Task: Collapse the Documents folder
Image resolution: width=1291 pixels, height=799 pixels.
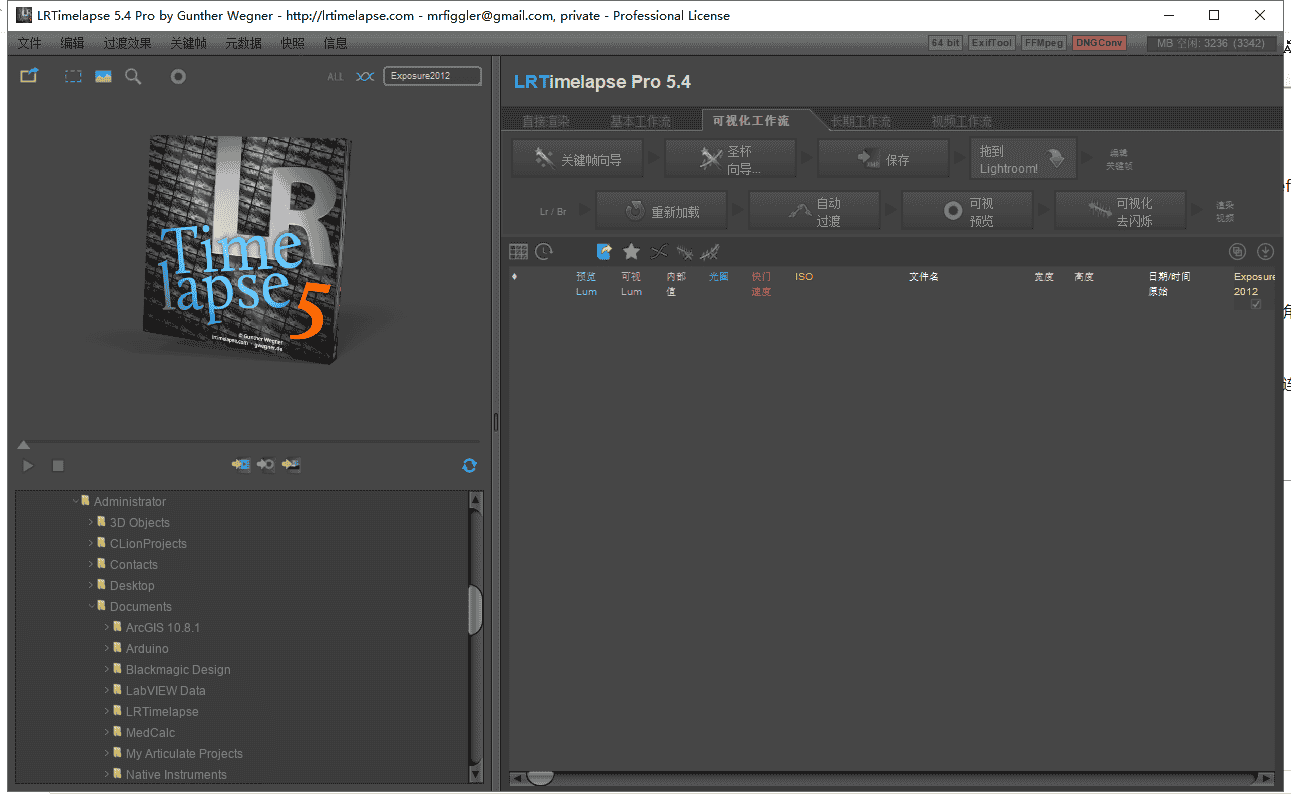Action: 91,606
